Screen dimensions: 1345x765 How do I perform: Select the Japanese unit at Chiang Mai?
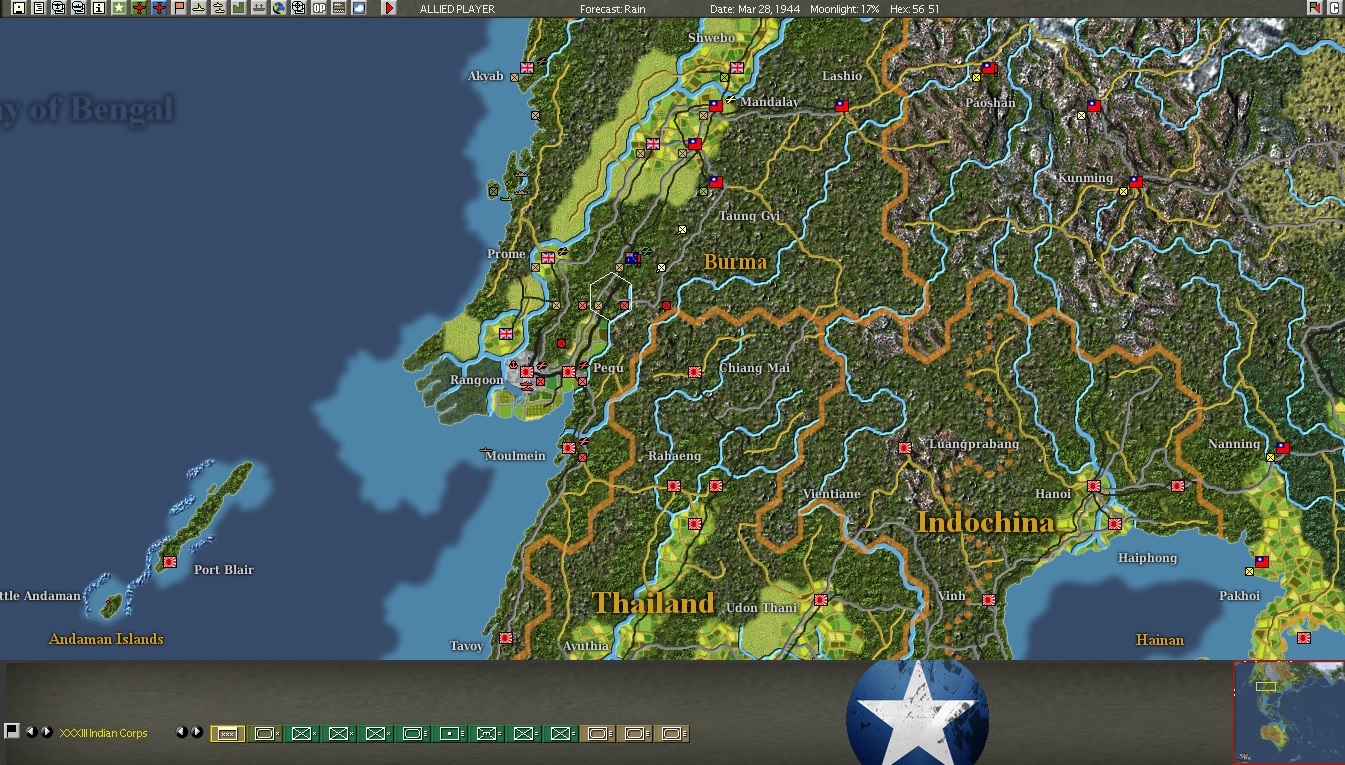(x=695, y=372)
